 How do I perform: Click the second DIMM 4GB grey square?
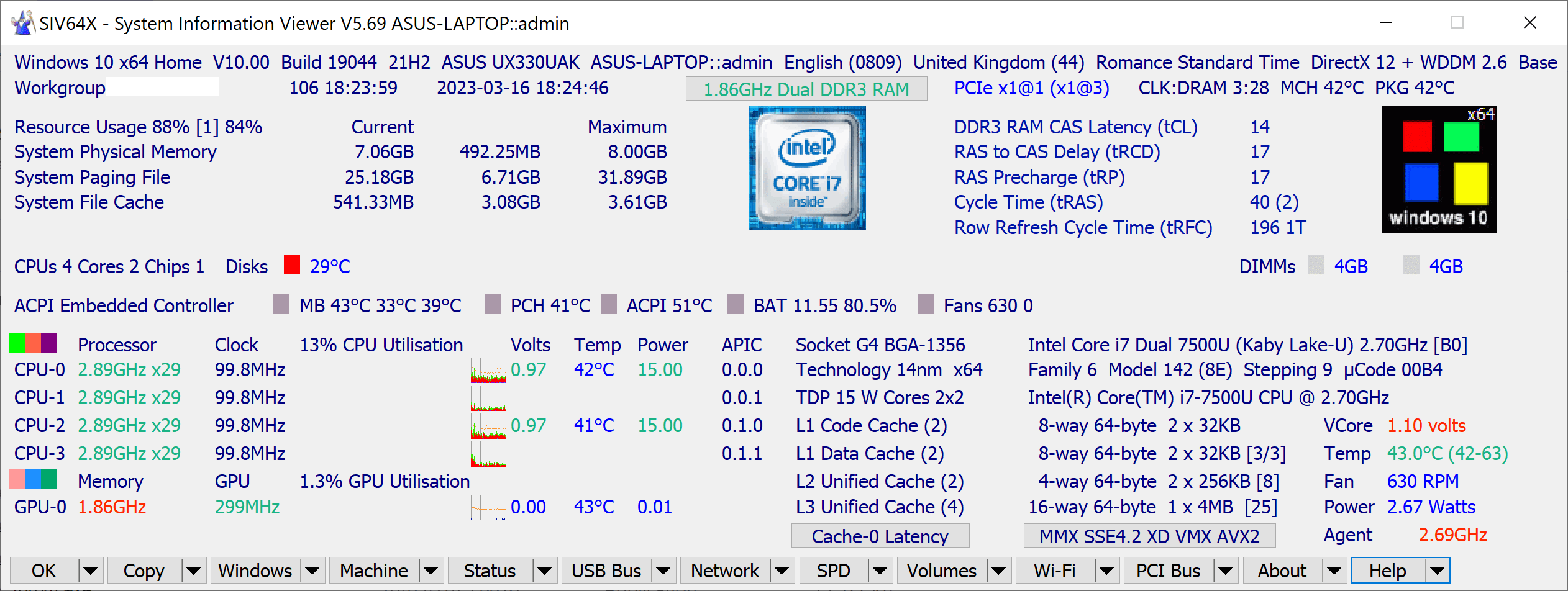pos(1411,264)
